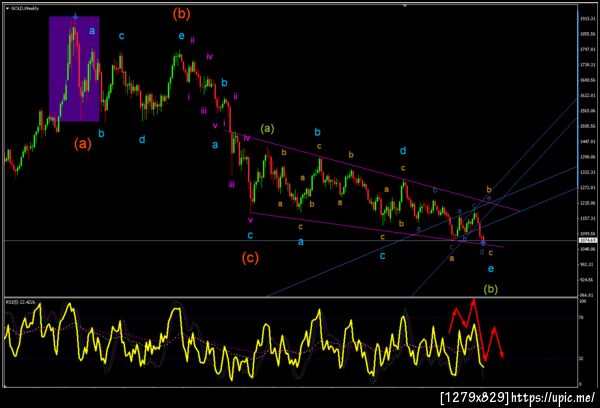Viewport: 600px width, 408px height.
Task: Select the blue arrow marker at the latest candle
Action: 483,242
